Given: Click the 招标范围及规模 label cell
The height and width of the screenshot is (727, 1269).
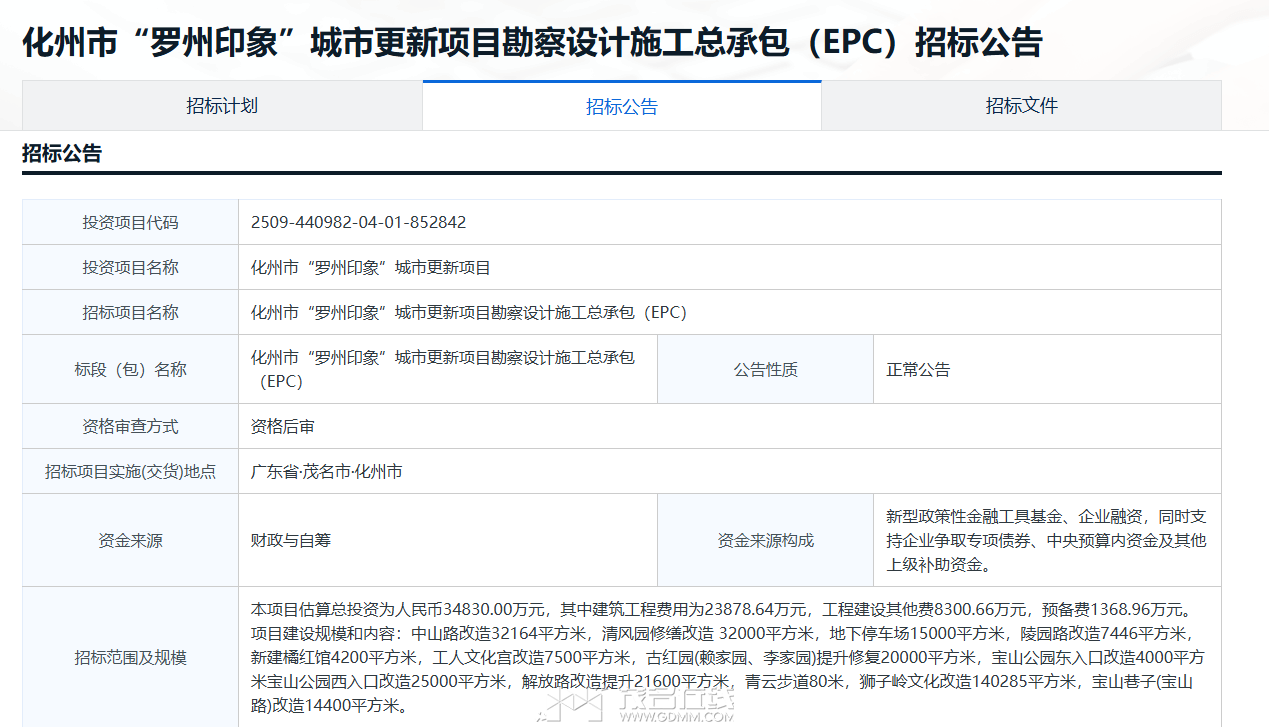Looking at the screenshot, I should tap(130, 657).
